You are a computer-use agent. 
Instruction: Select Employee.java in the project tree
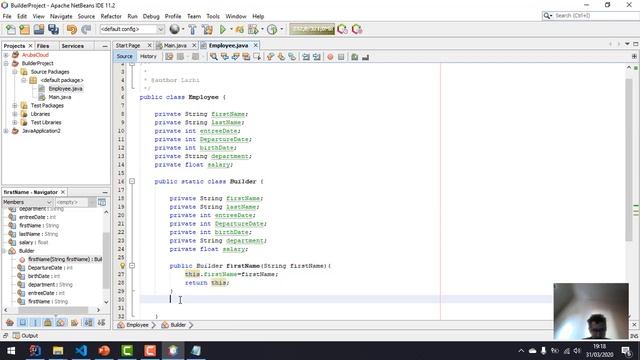[65, 89]
